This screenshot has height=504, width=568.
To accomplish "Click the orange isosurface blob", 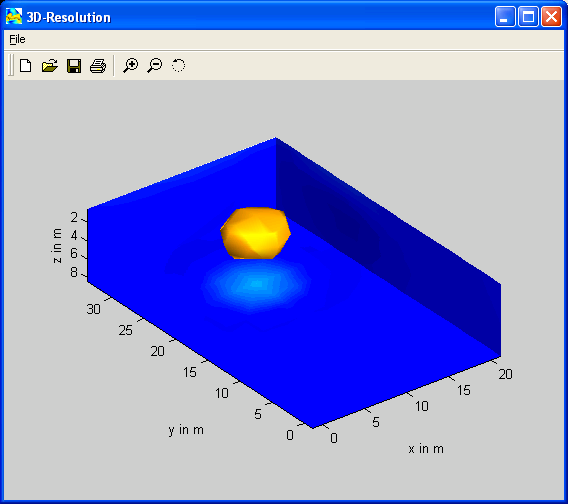I will 255,233.
